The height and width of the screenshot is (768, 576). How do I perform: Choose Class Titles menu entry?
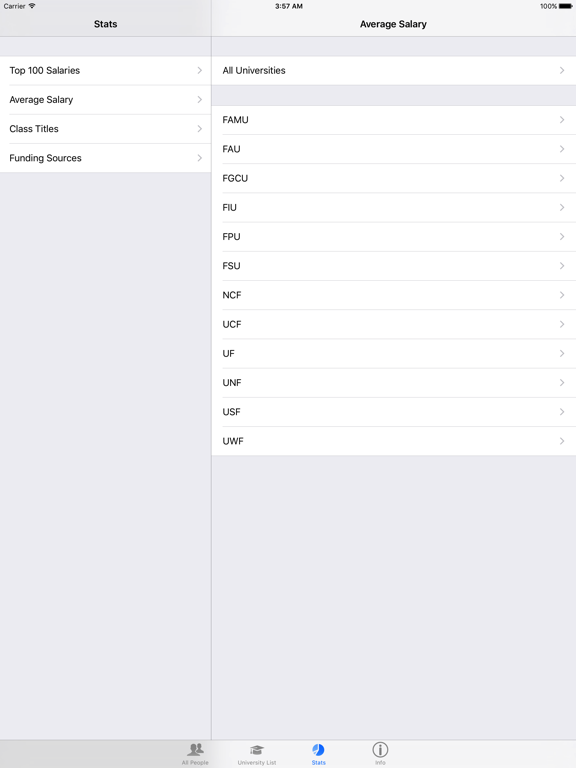[105, 129]
